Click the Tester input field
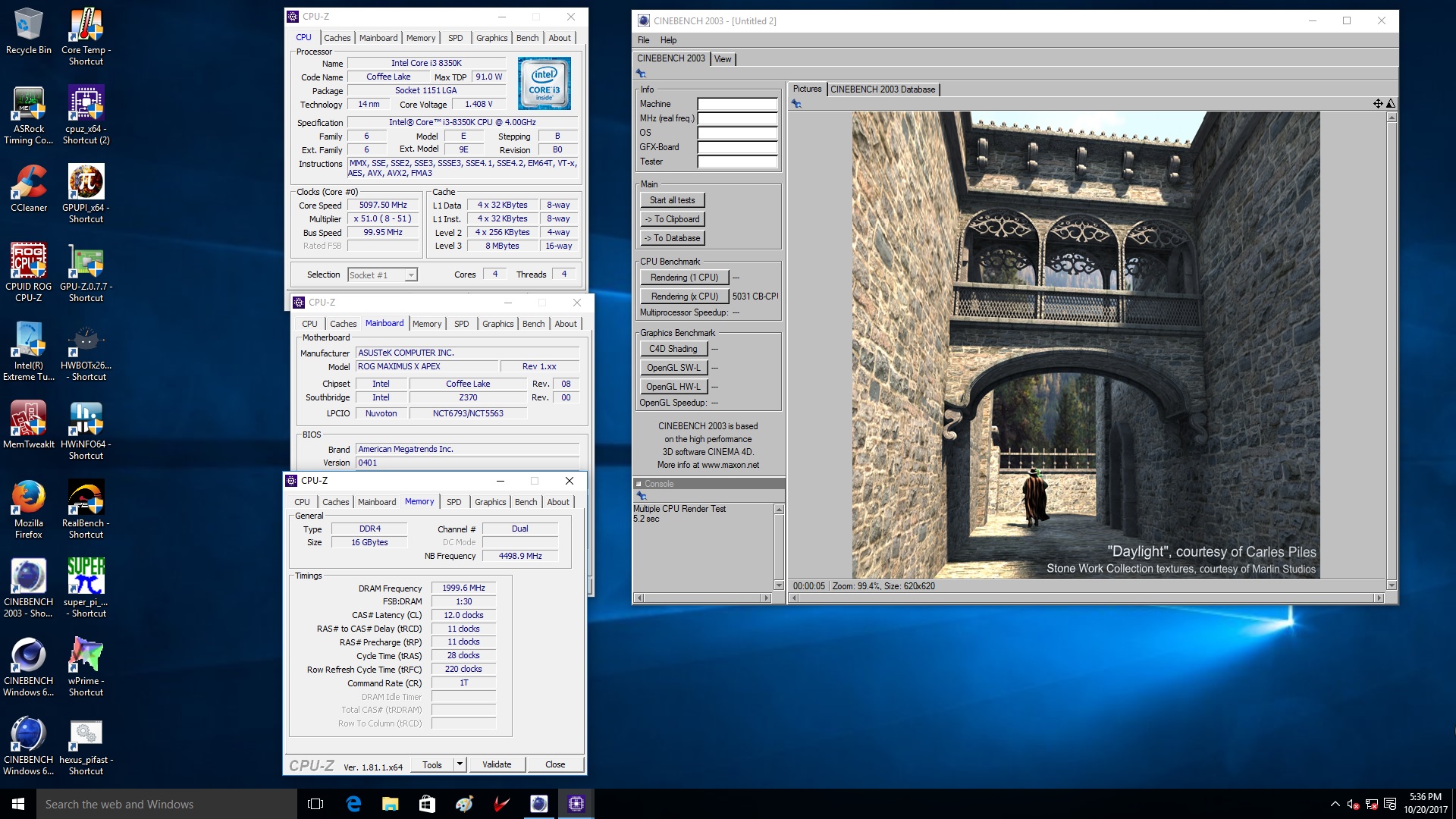 (x=737, y=162)
